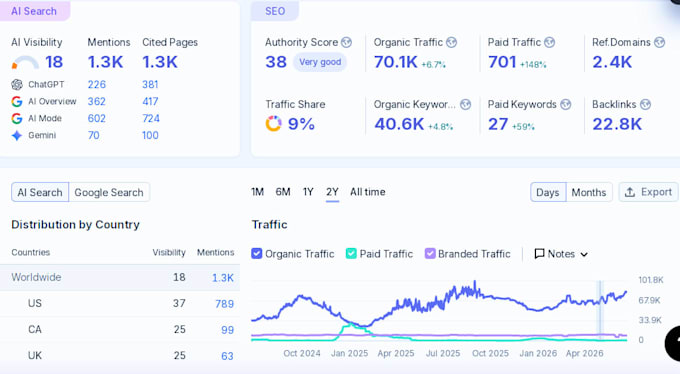Open UK mentions value 63
Viewport: 680px width, 374px height.
(227, 356)
